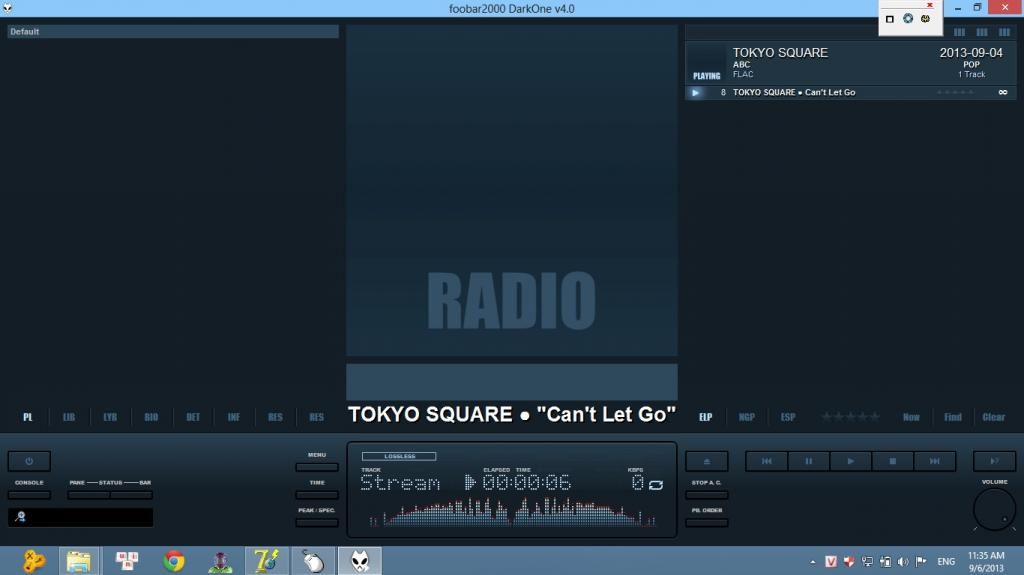Viewport: 1024px width, 575px height.
Task: Click the previous track button
Action: (767, 461)
